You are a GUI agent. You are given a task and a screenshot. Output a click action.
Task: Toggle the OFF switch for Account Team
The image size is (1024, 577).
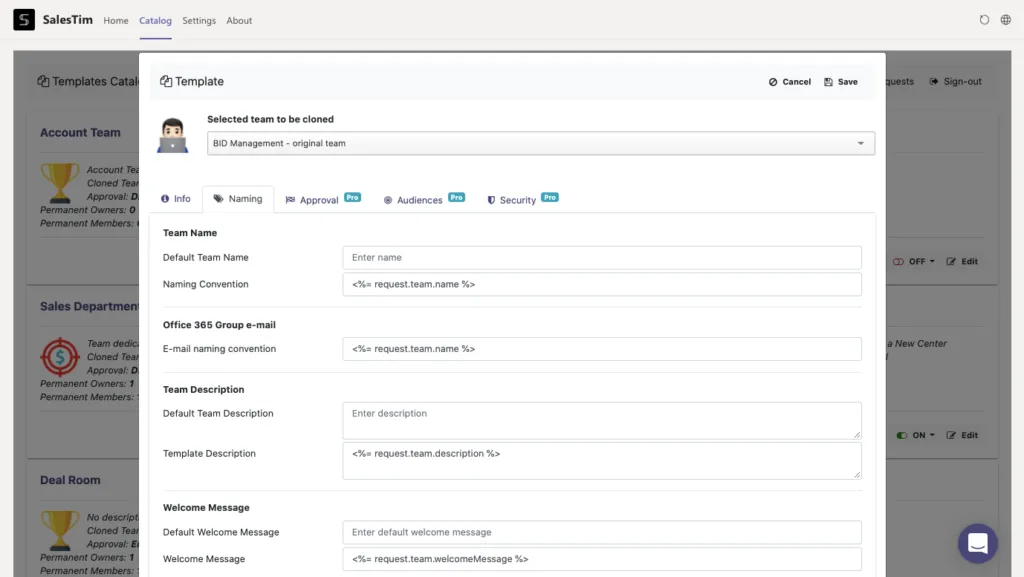coord(899,262)
